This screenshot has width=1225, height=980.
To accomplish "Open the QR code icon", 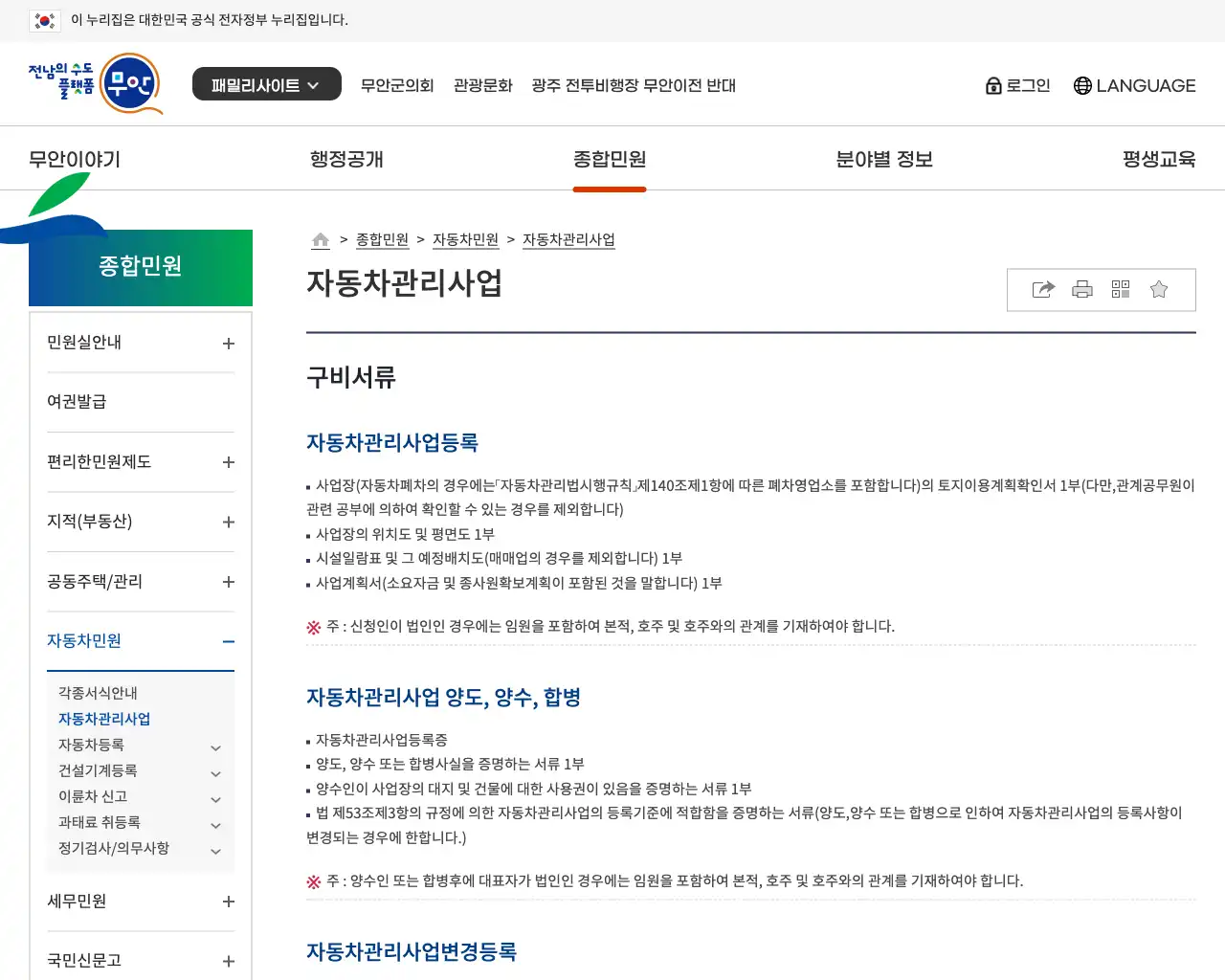I will click(x=1121, y=290).
